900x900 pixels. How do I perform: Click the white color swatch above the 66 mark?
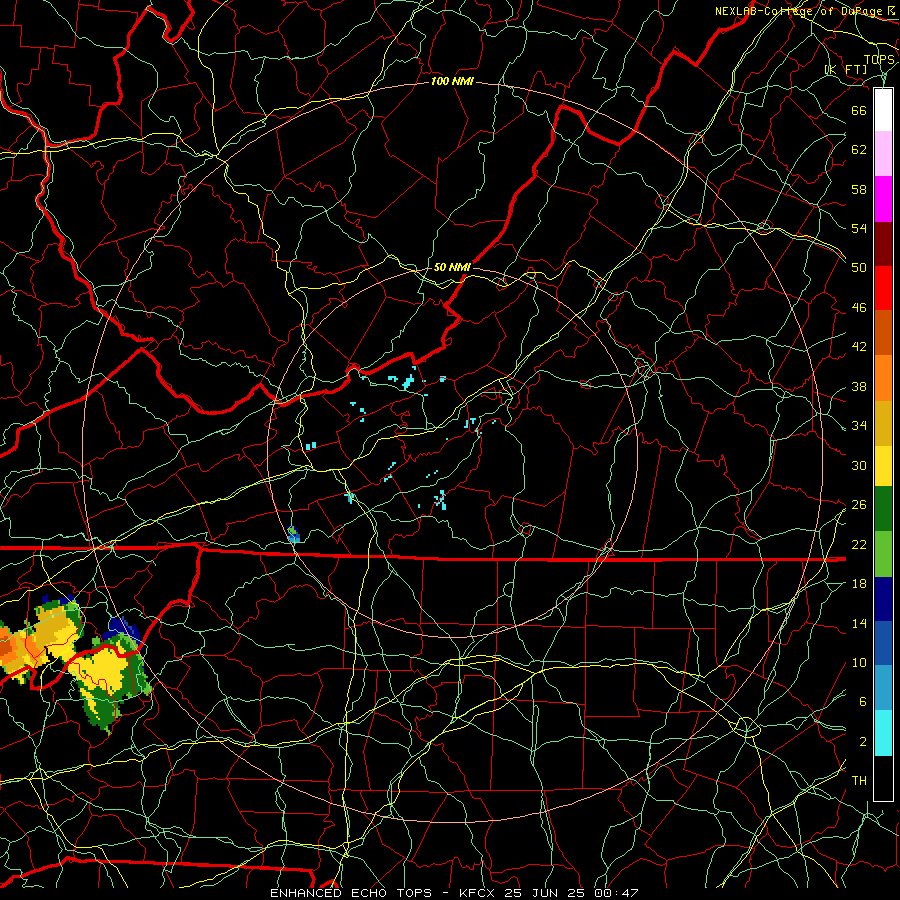click(883, 110)
